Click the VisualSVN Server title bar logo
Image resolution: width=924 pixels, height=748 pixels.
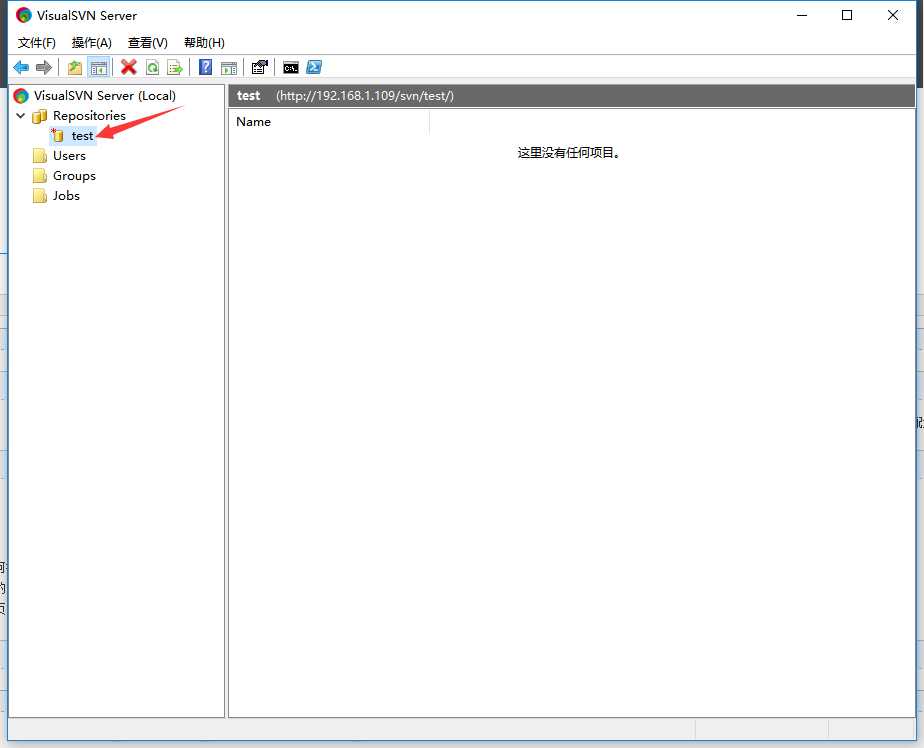coord(24,15)
